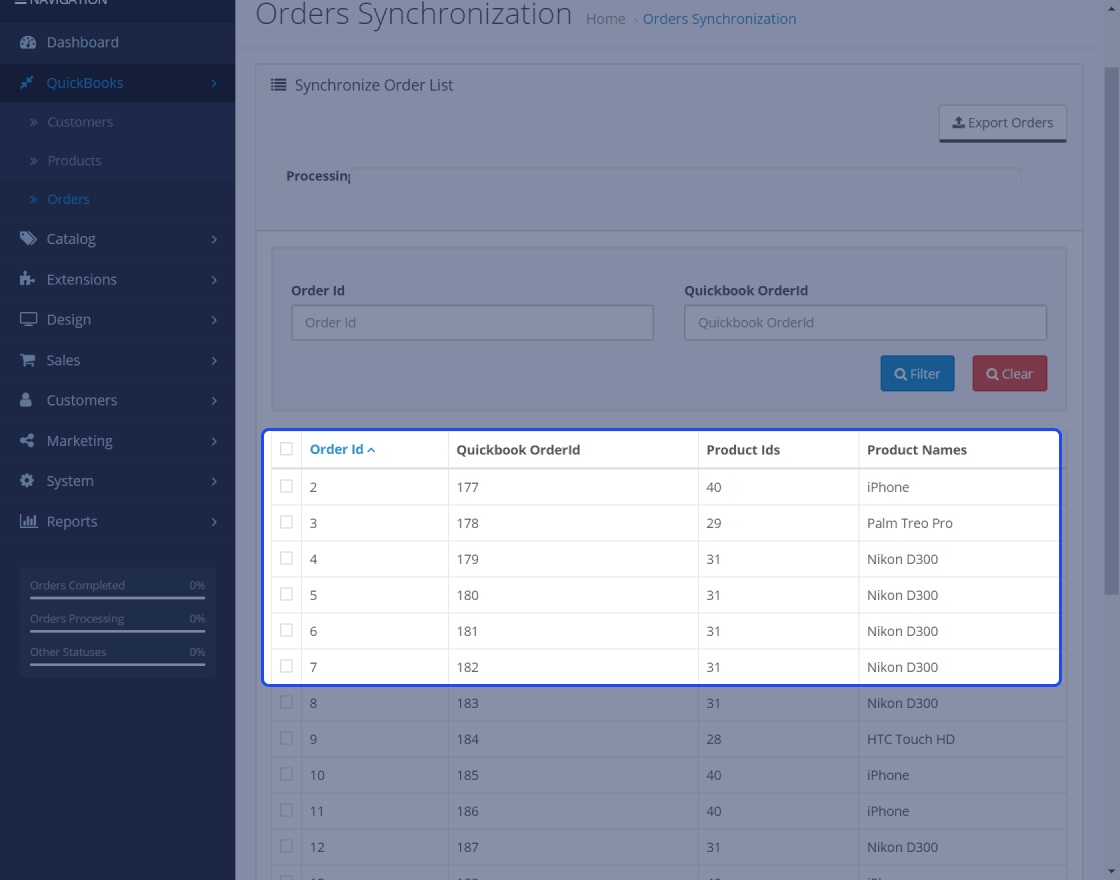Image resolution: width=1120 pixels, height=880 pixels.
Task: Click the Design monitor icon
Action: [x=28, y=319]
